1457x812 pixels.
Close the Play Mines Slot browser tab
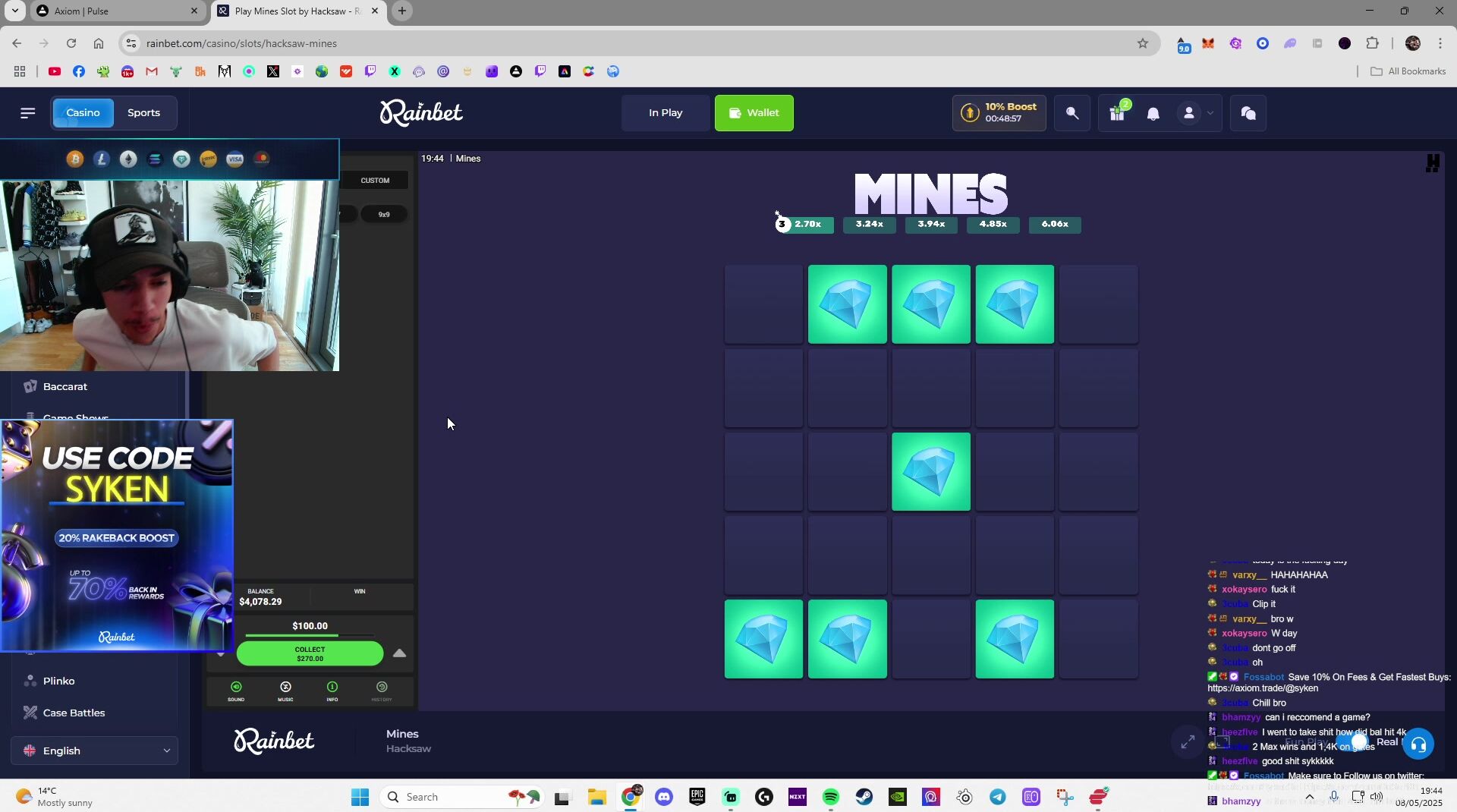374,11
